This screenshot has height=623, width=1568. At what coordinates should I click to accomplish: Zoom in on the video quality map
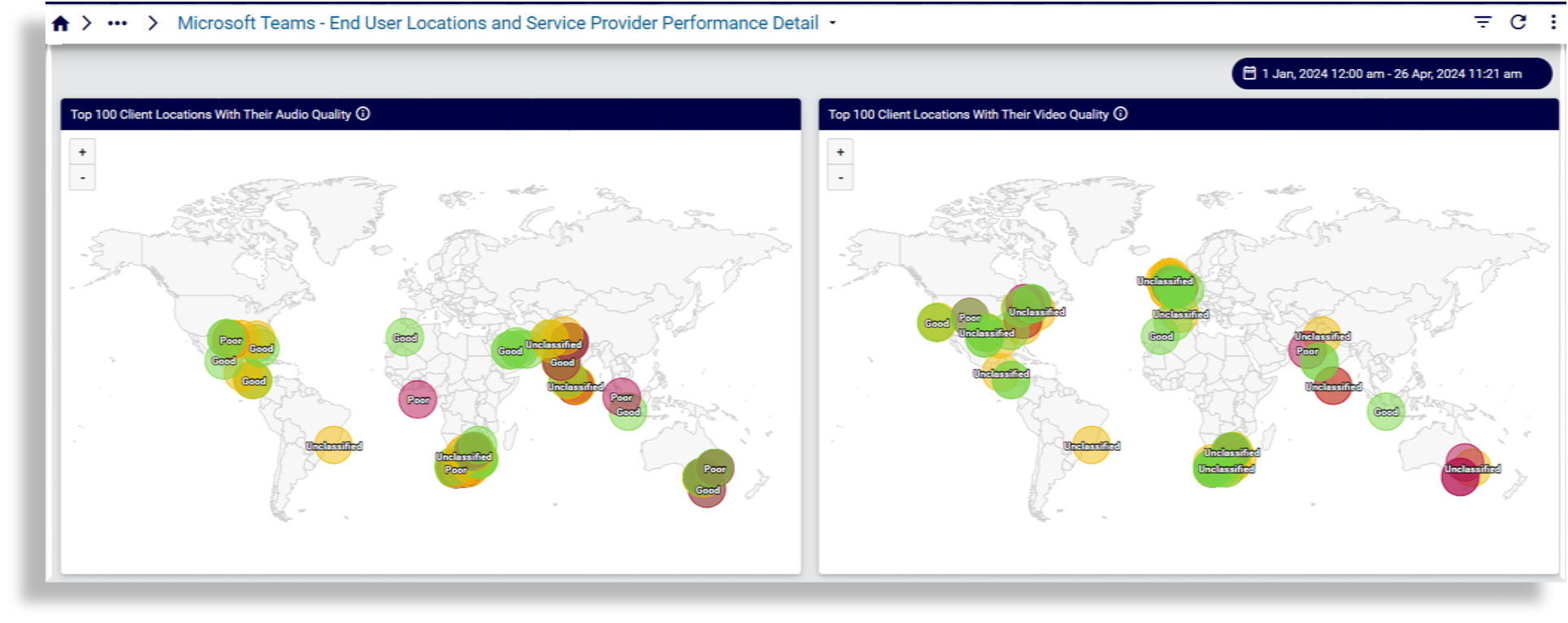(840, 152)
